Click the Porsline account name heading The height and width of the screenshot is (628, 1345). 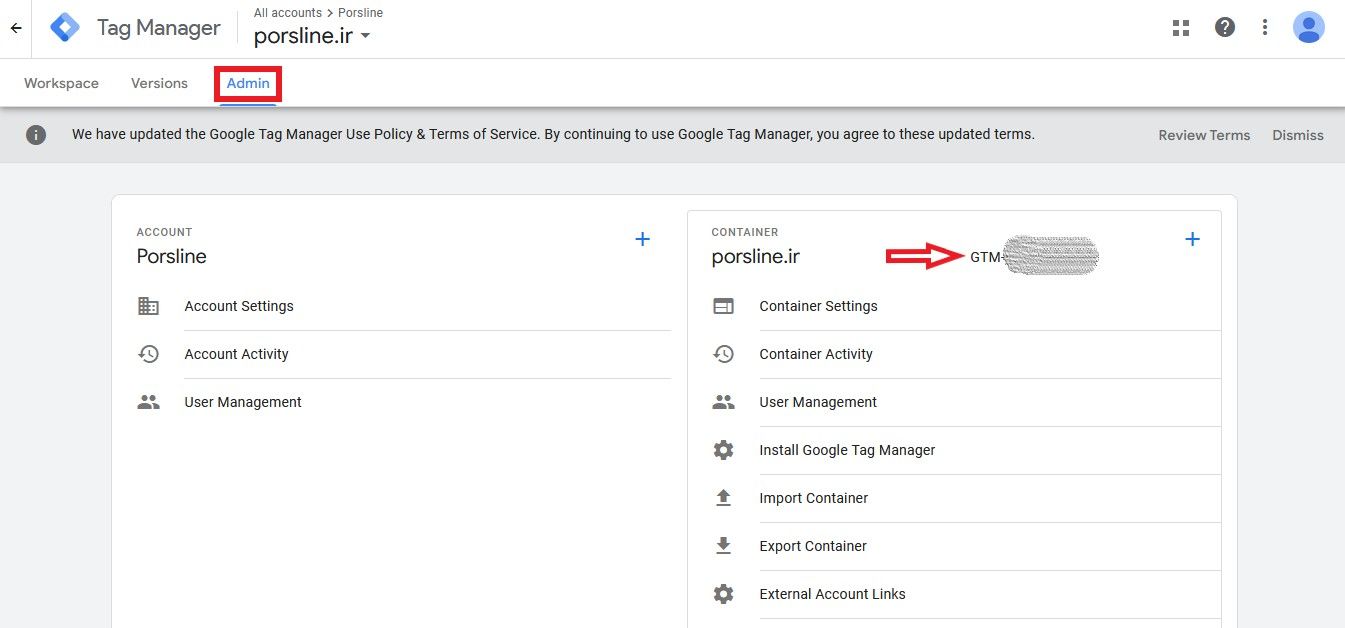[x=172, y=256]
